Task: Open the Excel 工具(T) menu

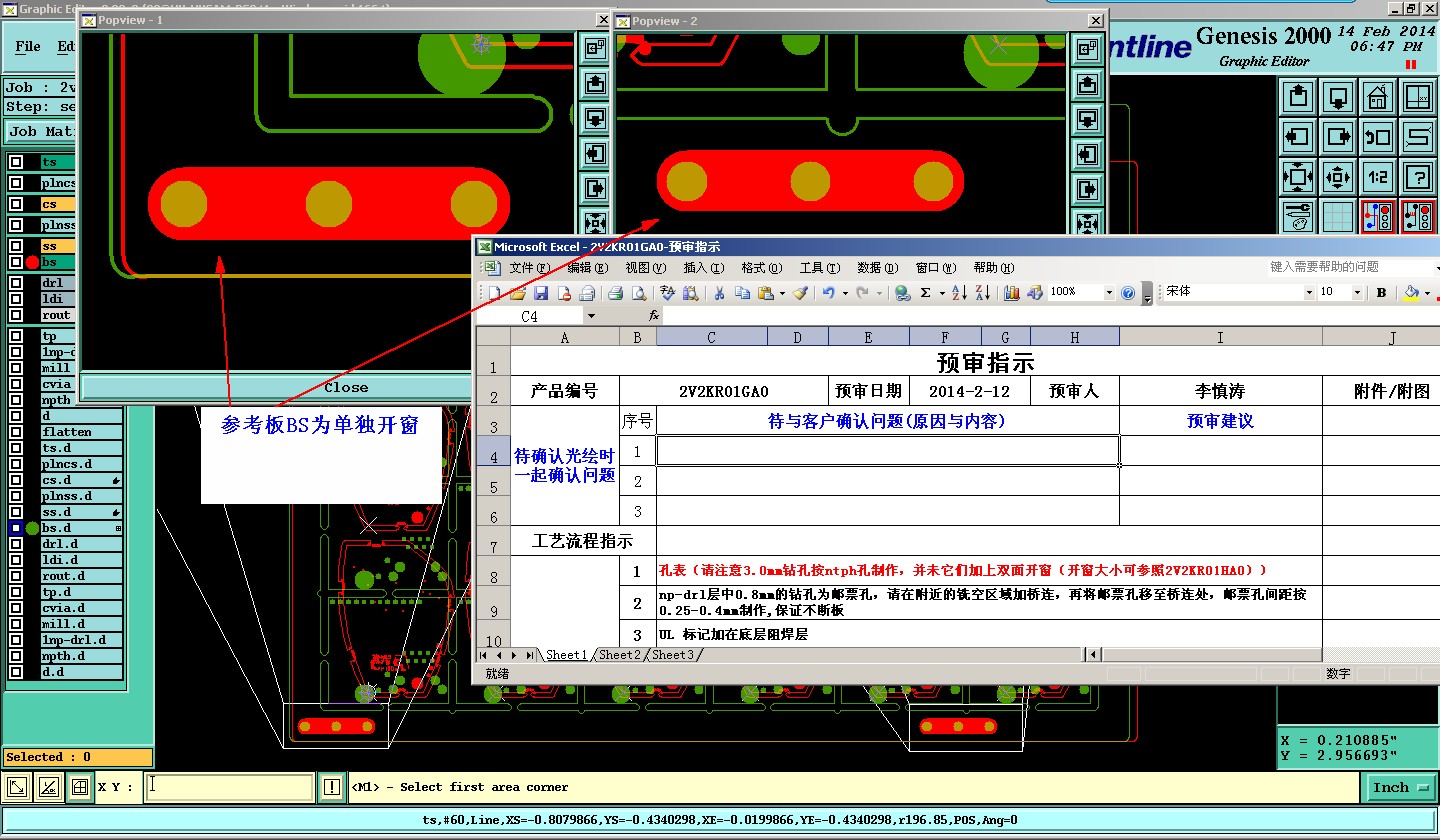Action: pyautogui.click(x=820, y=268)
